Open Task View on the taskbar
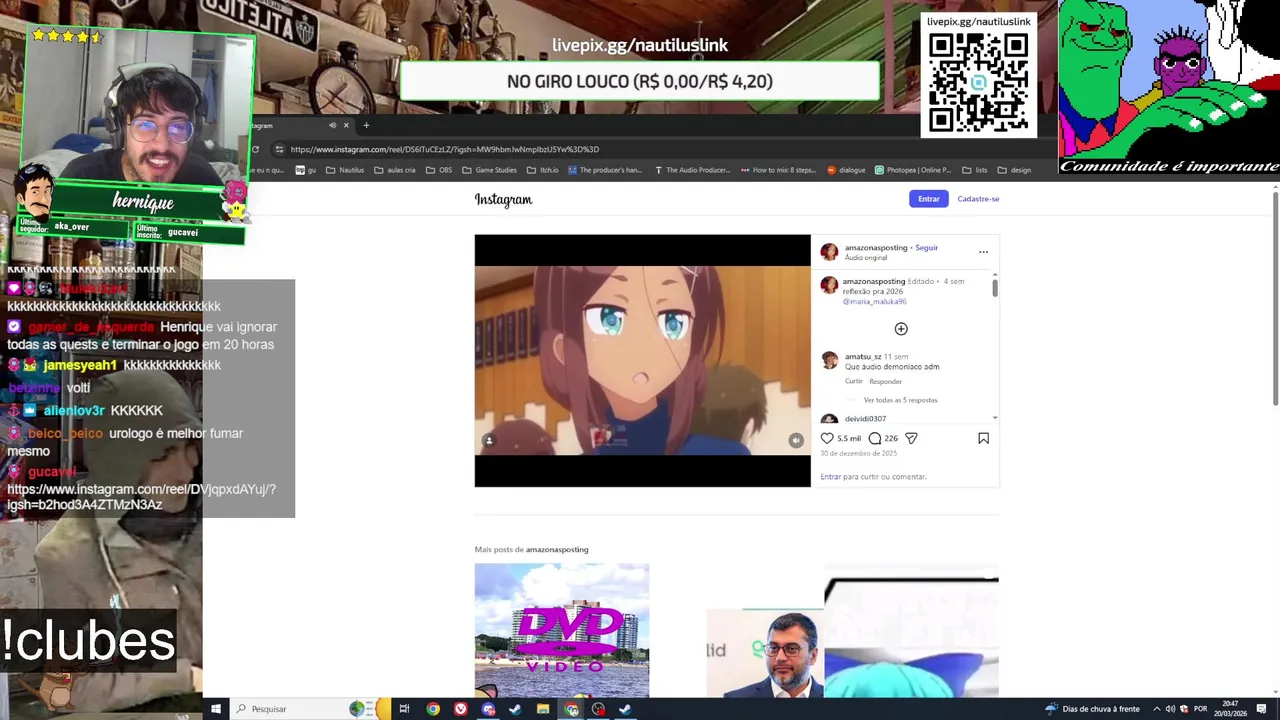Viewport: 1280px width, 720px height. tap(404, 709)
